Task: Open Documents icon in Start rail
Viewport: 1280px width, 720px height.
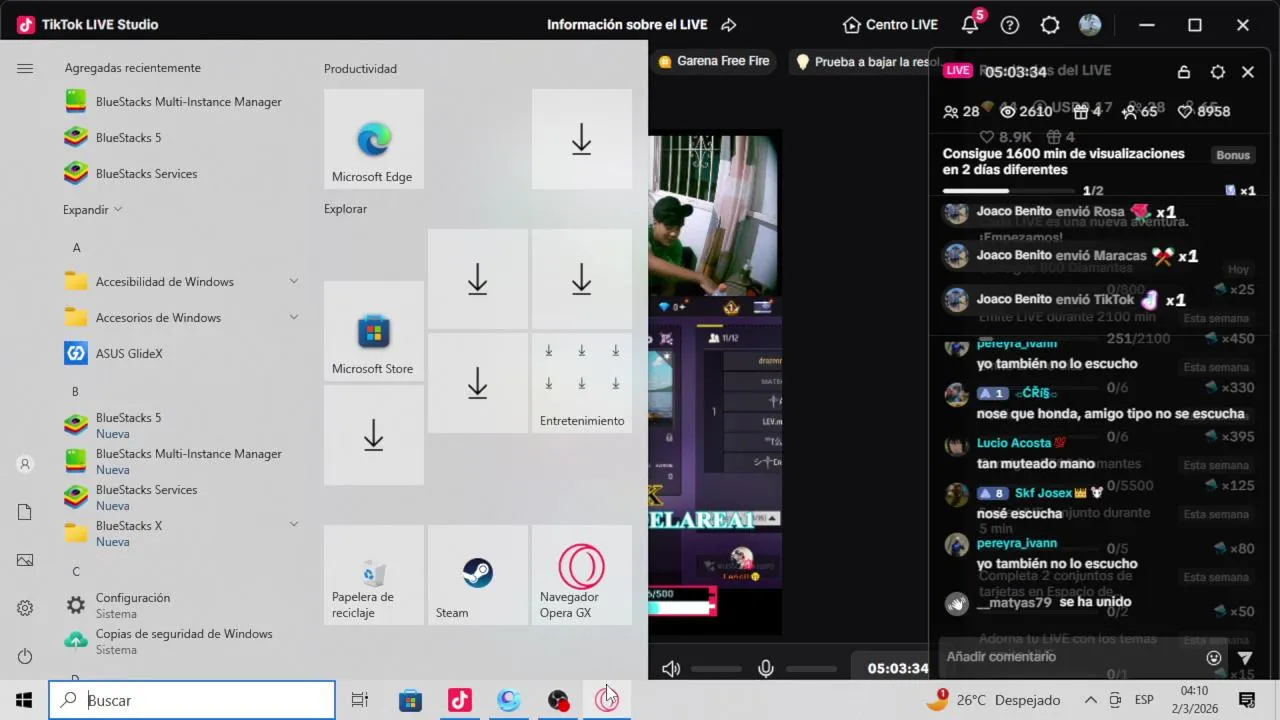Action: pyautogui.click(x=25, y=512)
